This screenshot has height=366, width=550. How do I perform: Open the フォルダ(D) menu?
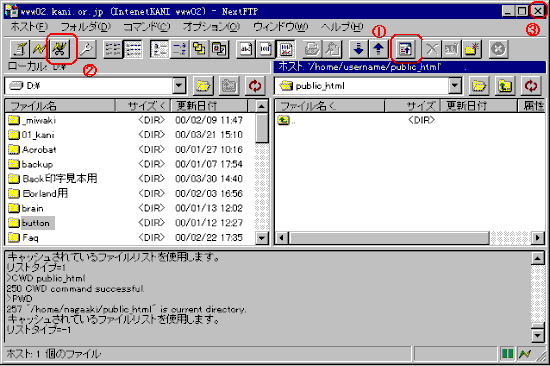tap(86, 27)
